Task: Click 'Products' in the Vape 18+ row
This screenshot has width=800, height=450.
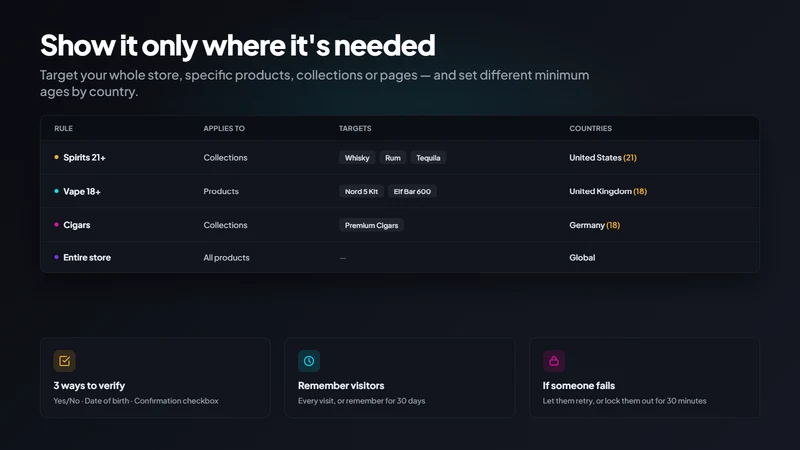Action: point(221,191)
